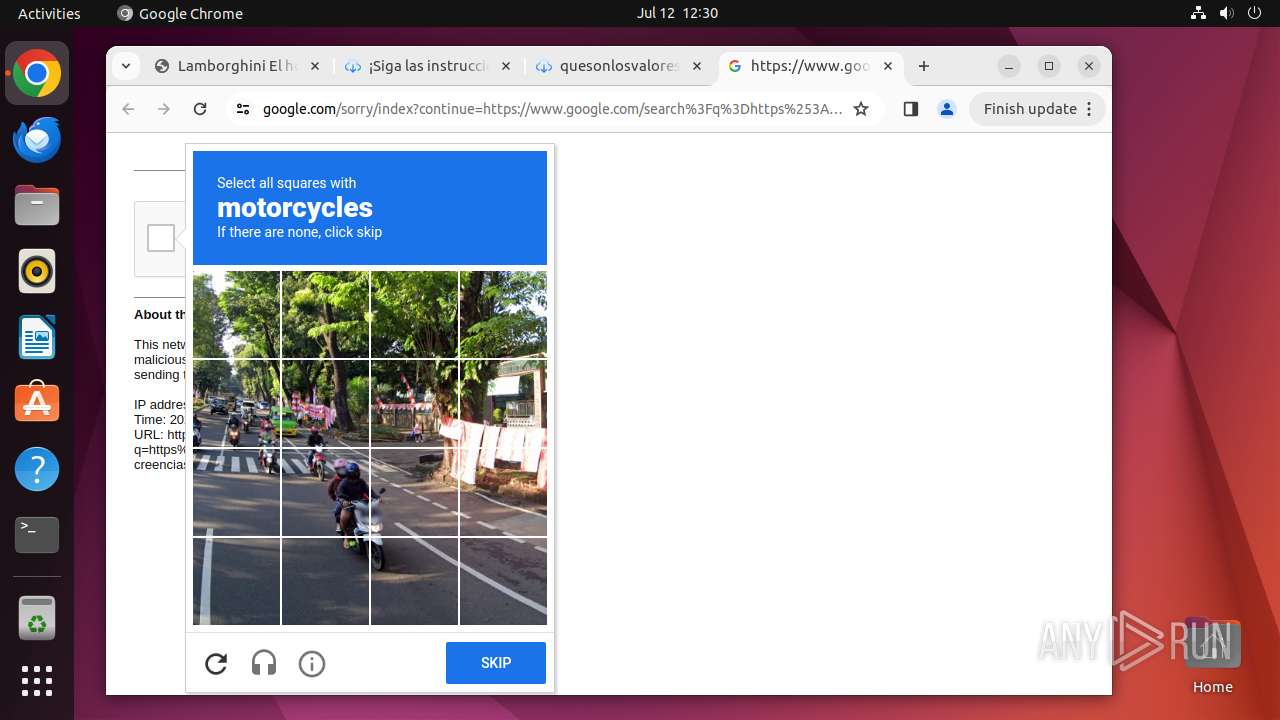Open volume icon in system tray
This screenshot has height=720, width=1280.
pyautogui.click(x=1226, y=13)
